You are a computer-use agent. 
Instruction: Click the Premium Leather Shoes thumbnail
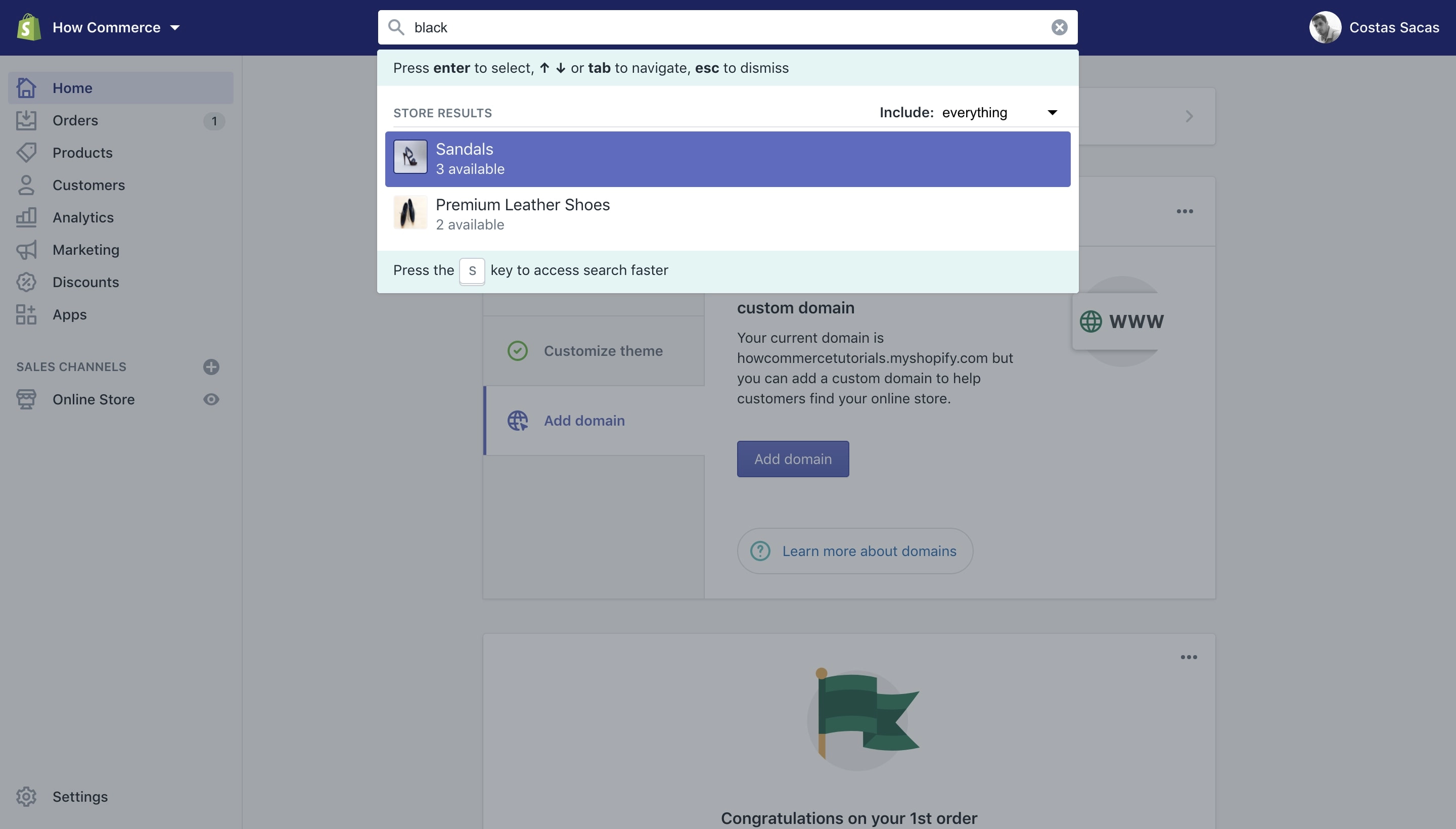click(410, 212)
